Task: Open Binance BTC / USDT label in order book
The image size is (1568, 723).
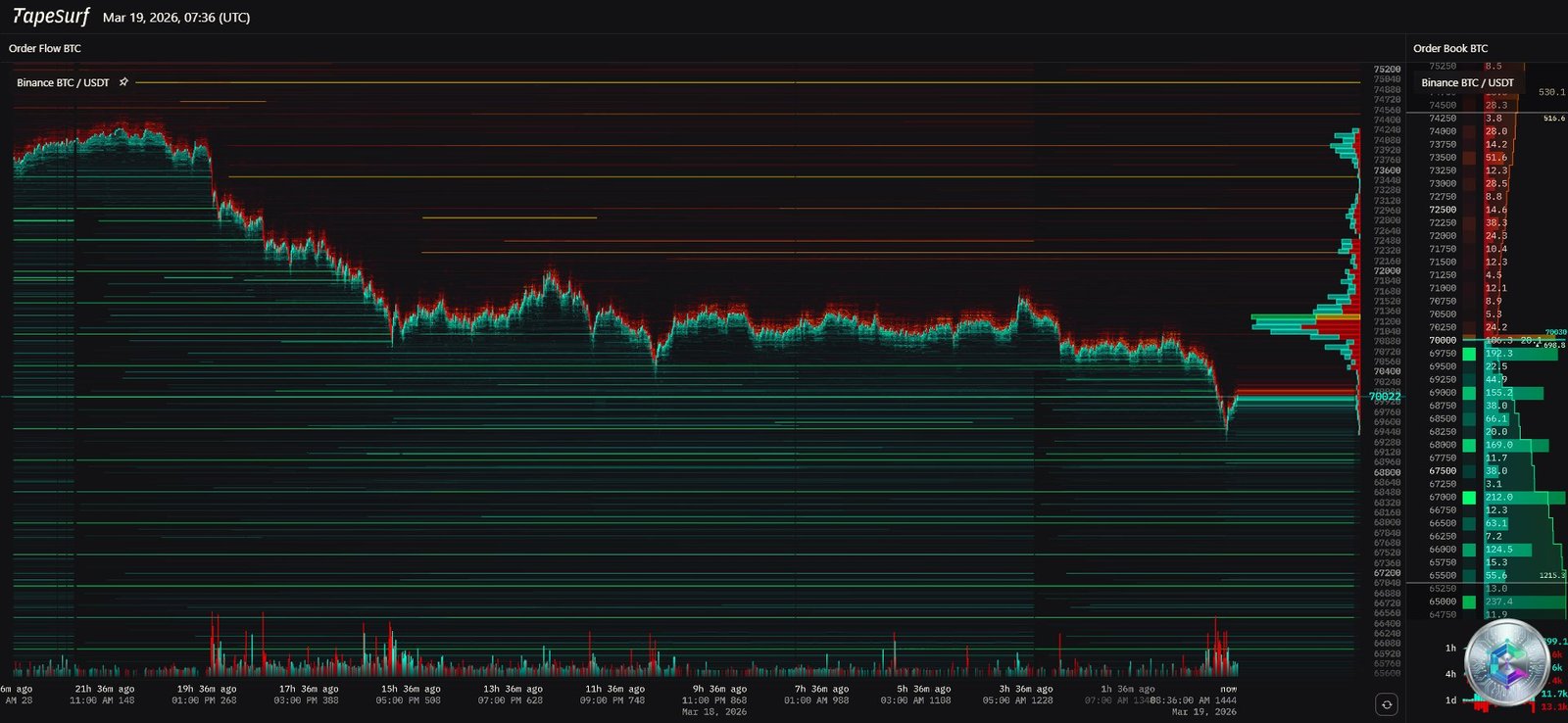Action: coord(1467,82)
